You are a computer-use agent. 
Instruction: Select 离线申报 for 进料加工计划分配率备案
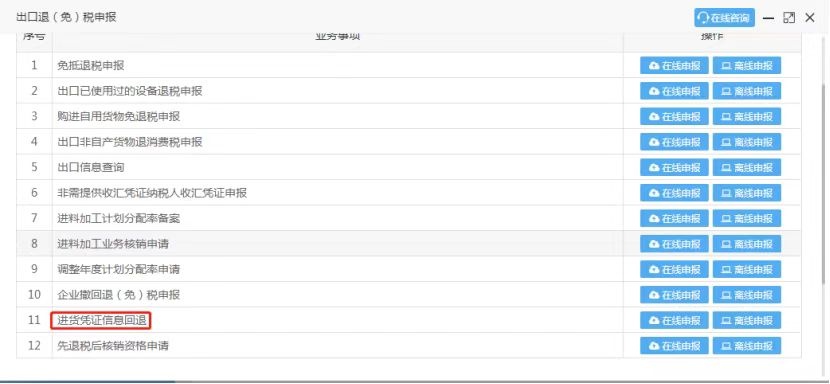(x=746, y=218)
